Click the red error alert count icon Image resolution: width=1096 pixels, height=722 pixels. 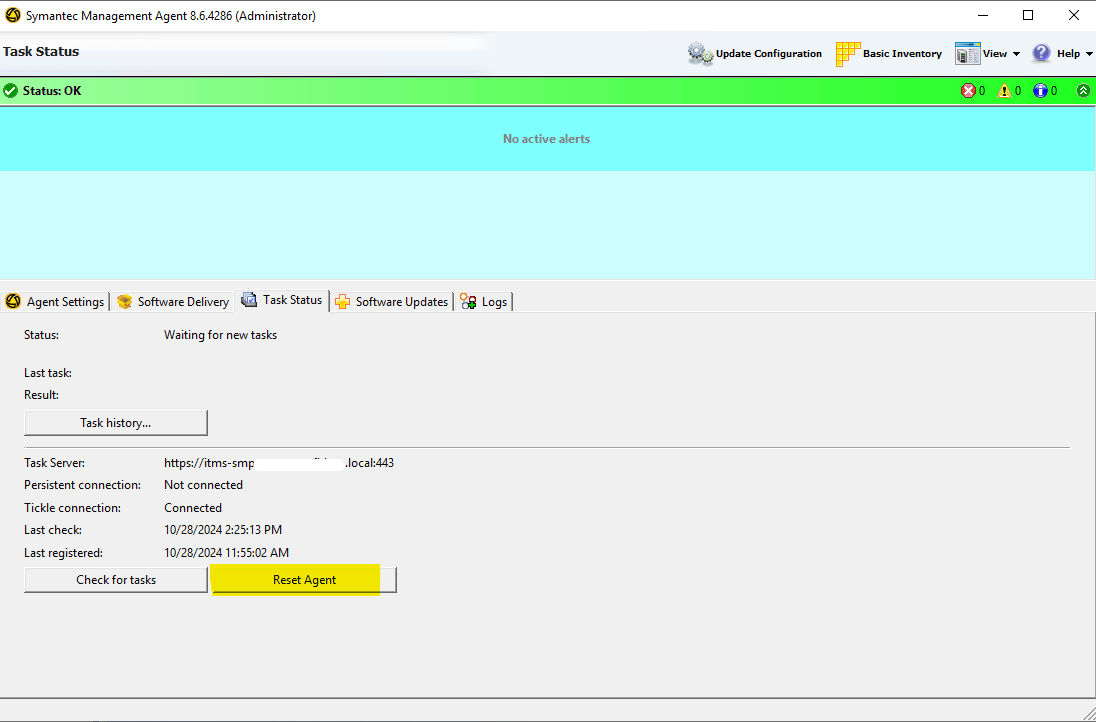coord(968,91)
